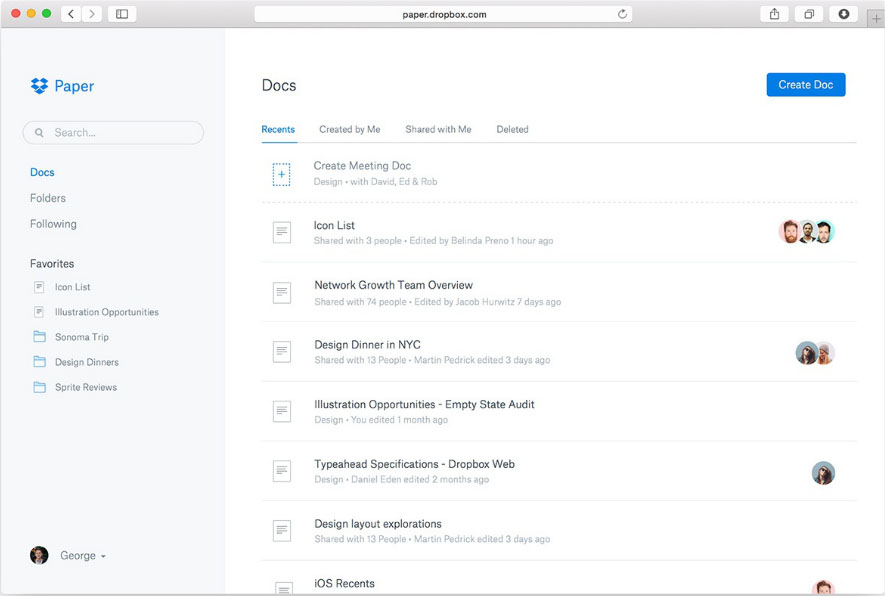Reload the page with the refresh icon
This screenshot has width=885, height=596.
(x=622, y=14)
